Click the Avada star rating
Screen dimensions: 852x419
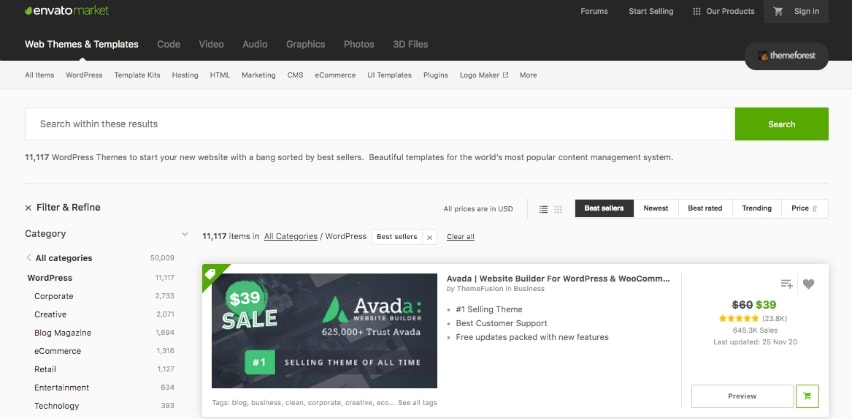[x=738, y=318]
